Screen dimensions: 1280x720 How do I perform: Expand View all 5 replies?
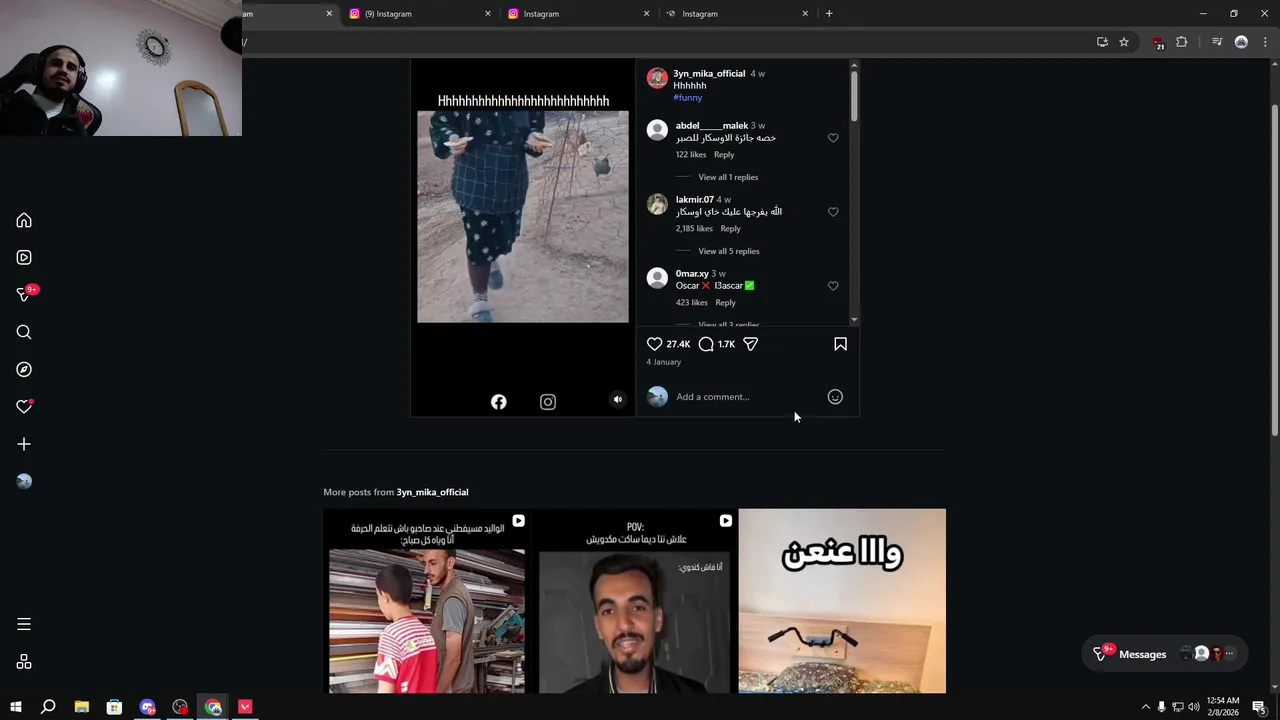729,251
